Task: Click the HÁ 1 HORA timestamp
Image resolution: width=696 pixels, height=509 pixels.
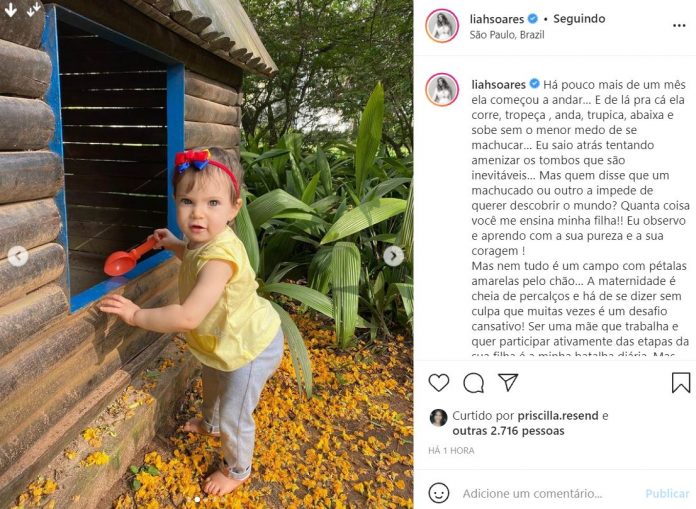Action: point(451,451)
